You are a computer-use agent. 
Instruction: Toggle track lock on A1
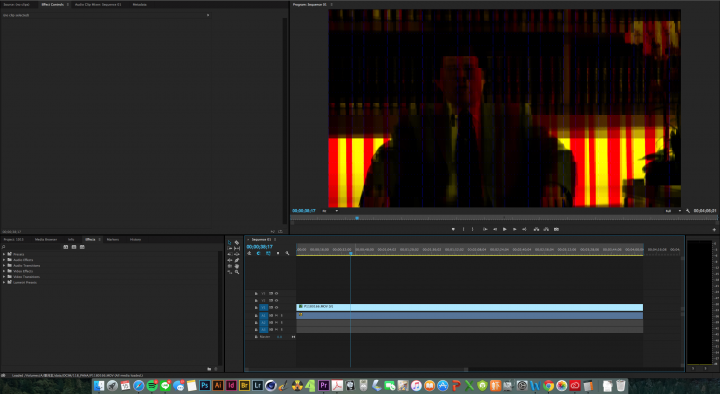(256, 315)
